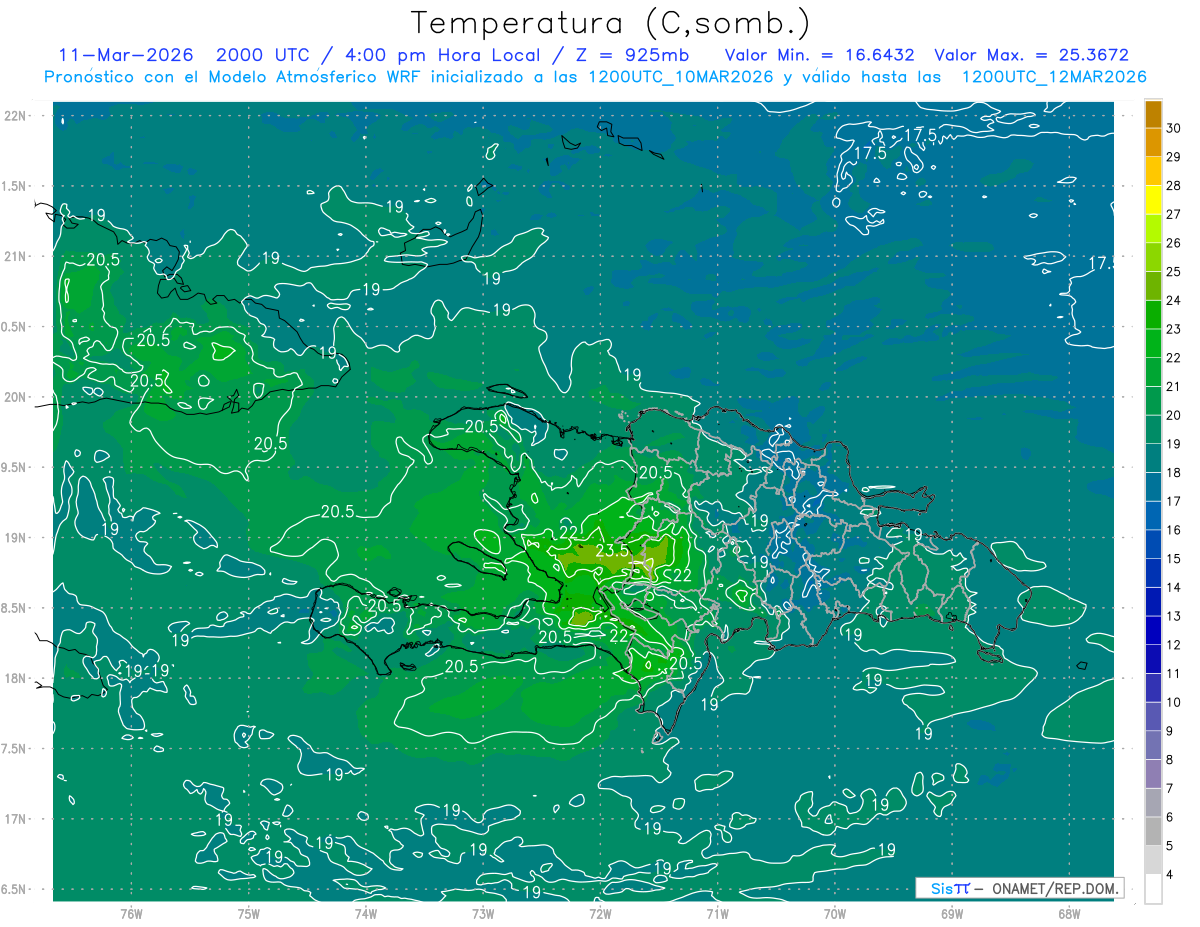Click the '23.5' contour label on map
1200x927 pixels.
[x=611, y=550]
